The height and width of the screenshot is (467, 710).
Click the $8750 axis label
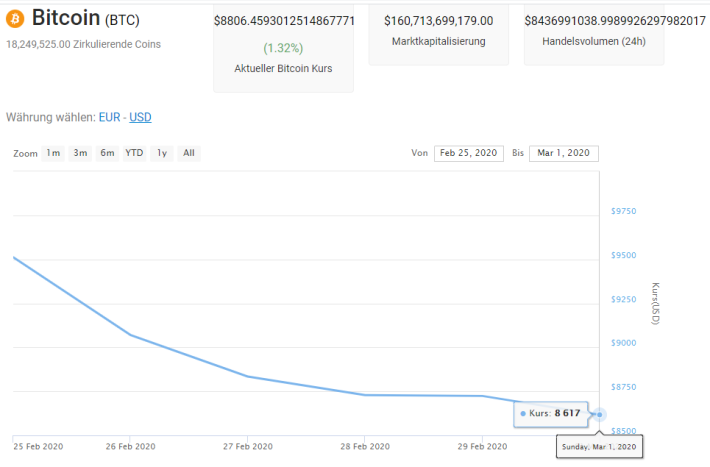[x=624, y=387]
